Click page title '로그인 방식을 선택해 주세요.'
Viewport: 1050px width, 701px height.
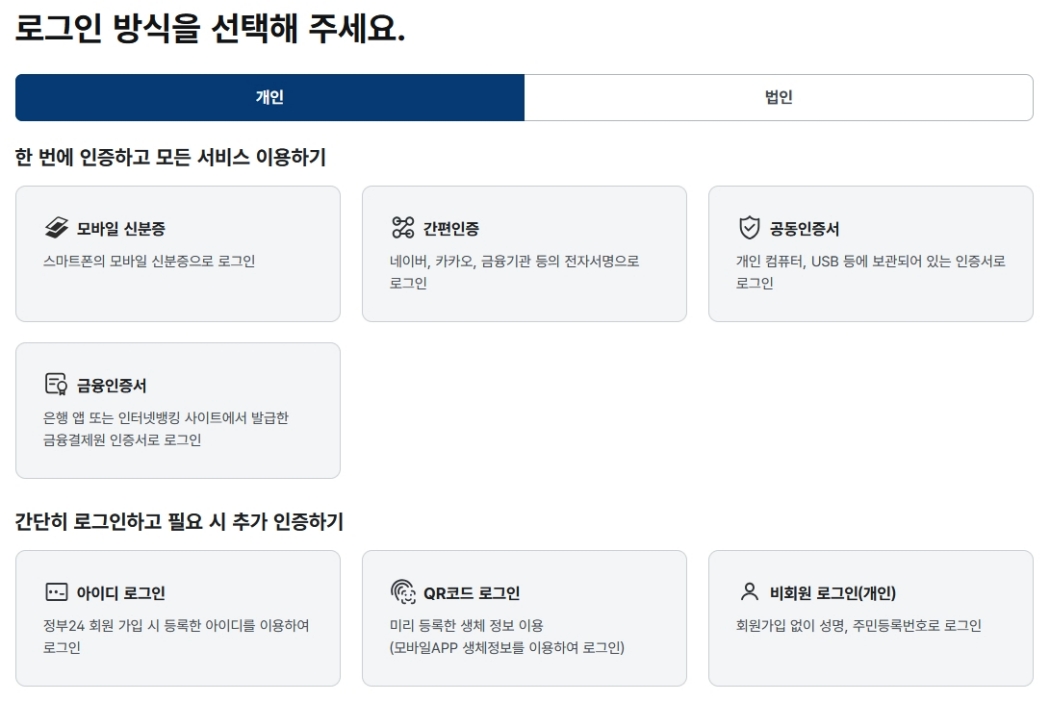[210, 29]
